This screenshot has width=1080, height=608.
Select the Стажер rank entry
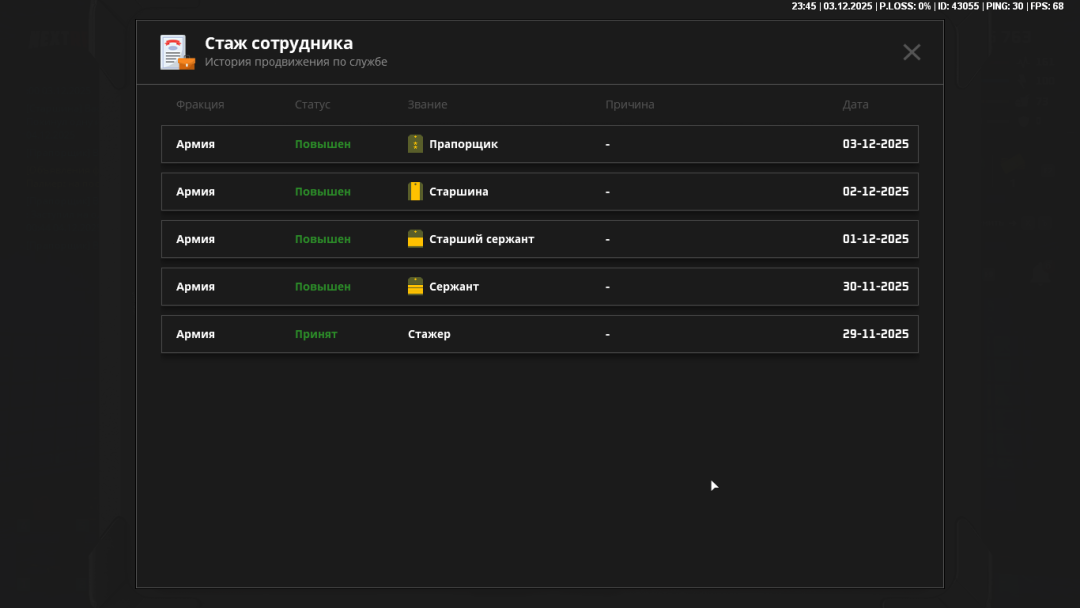coord(429,334)
